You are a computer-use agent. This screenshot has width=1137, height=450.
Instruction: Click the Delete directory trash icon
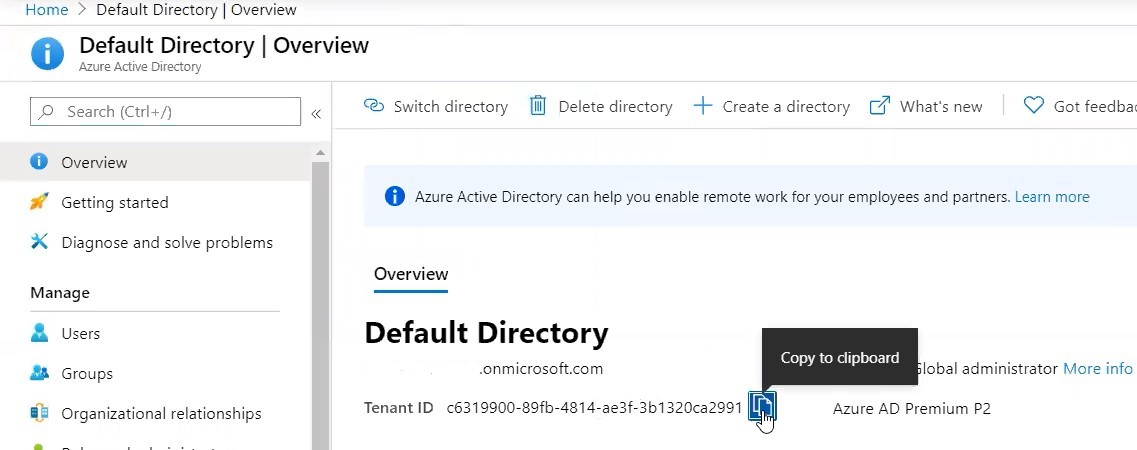pos(537,106)
